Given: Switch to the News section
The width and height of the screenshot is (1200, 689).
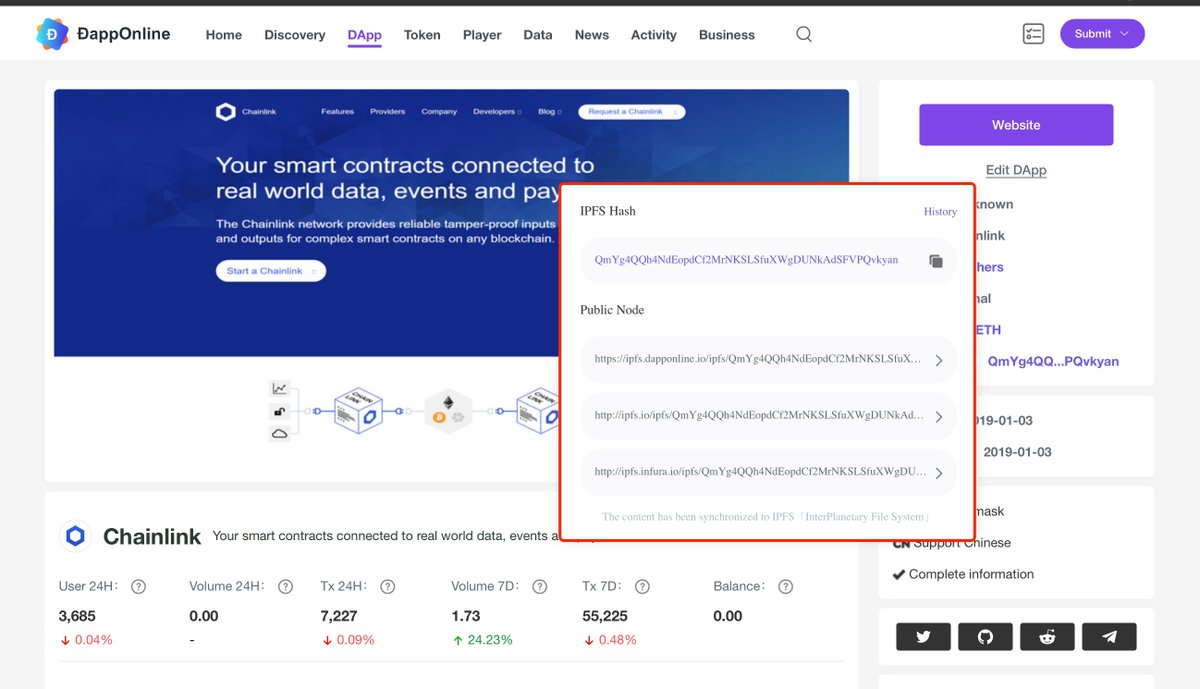Looking at the screenshot, I should pos(591,34).
